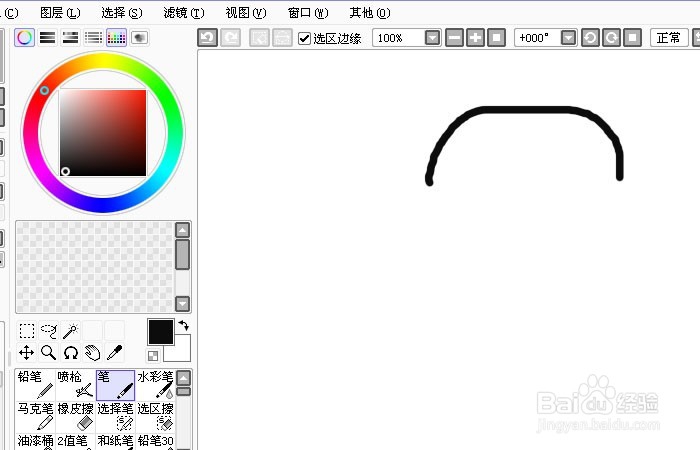Choose the 2值笔 binary pen
Image resolution: width=700 pixels, height=450 pixels.
(x=75, y=442)
